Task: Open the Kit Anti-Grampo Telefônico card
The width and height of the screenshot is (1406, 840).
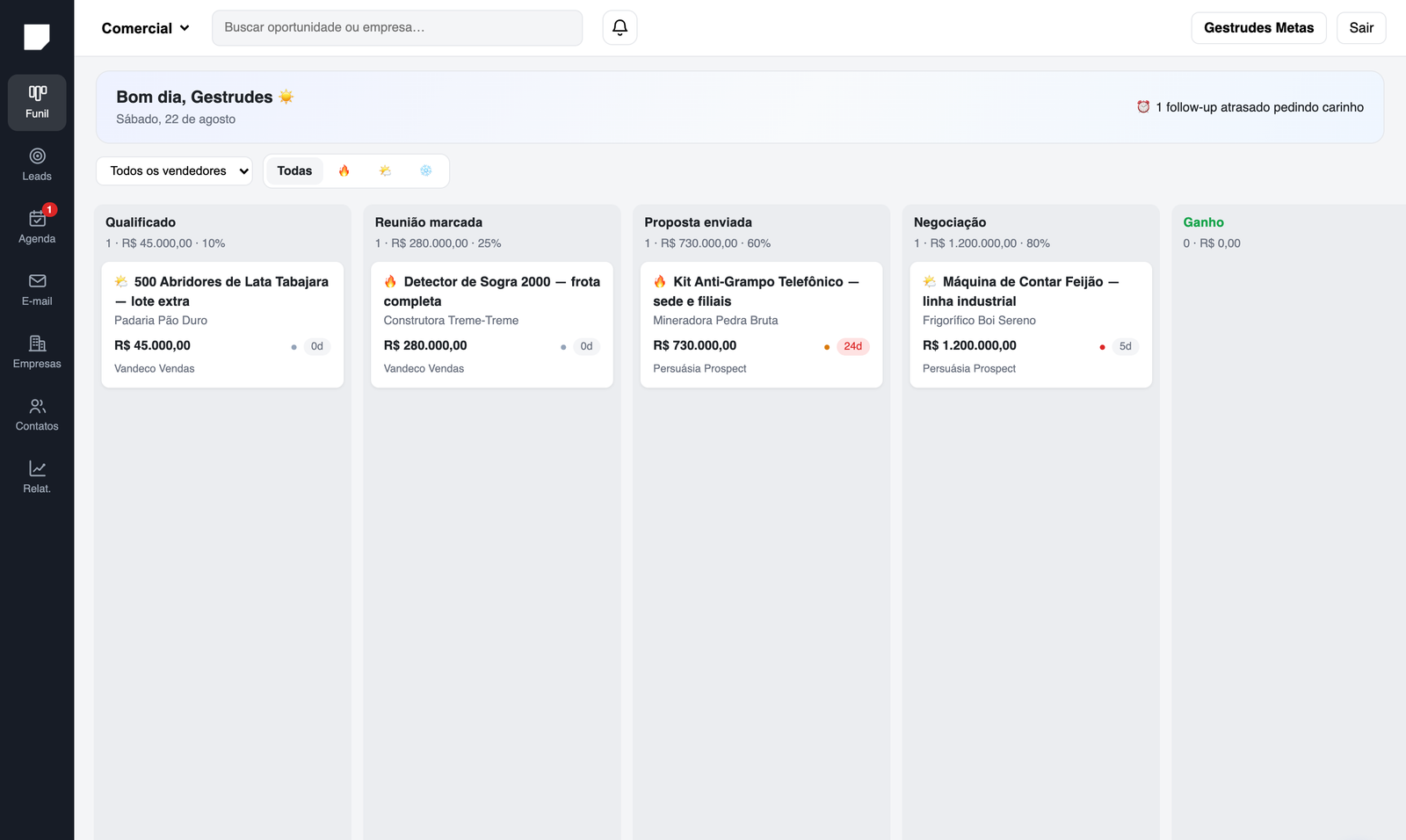Action: click(761, 324)
